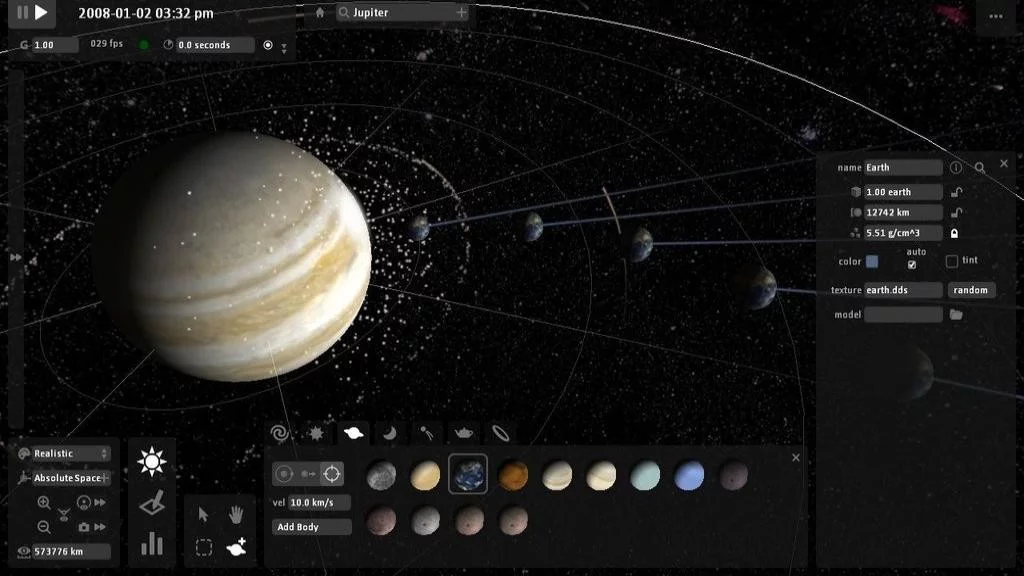Choose the Uranus pale cyan planet thumbnail

[645, 475]
